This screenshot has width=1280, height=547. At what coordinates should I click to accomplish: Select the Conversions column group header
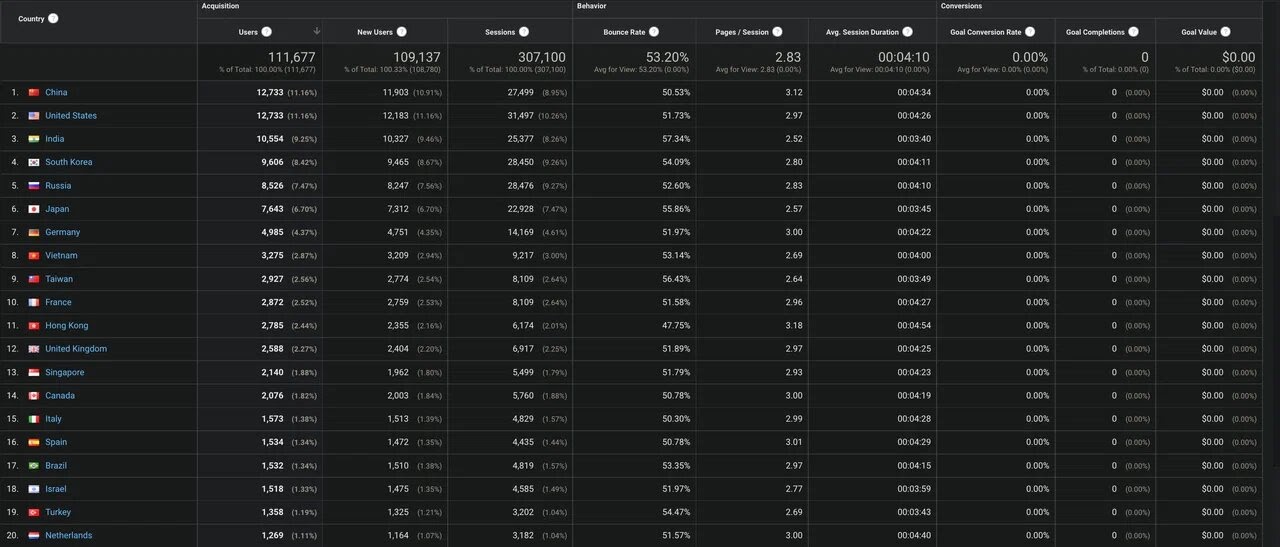click(x=961, y=6)
